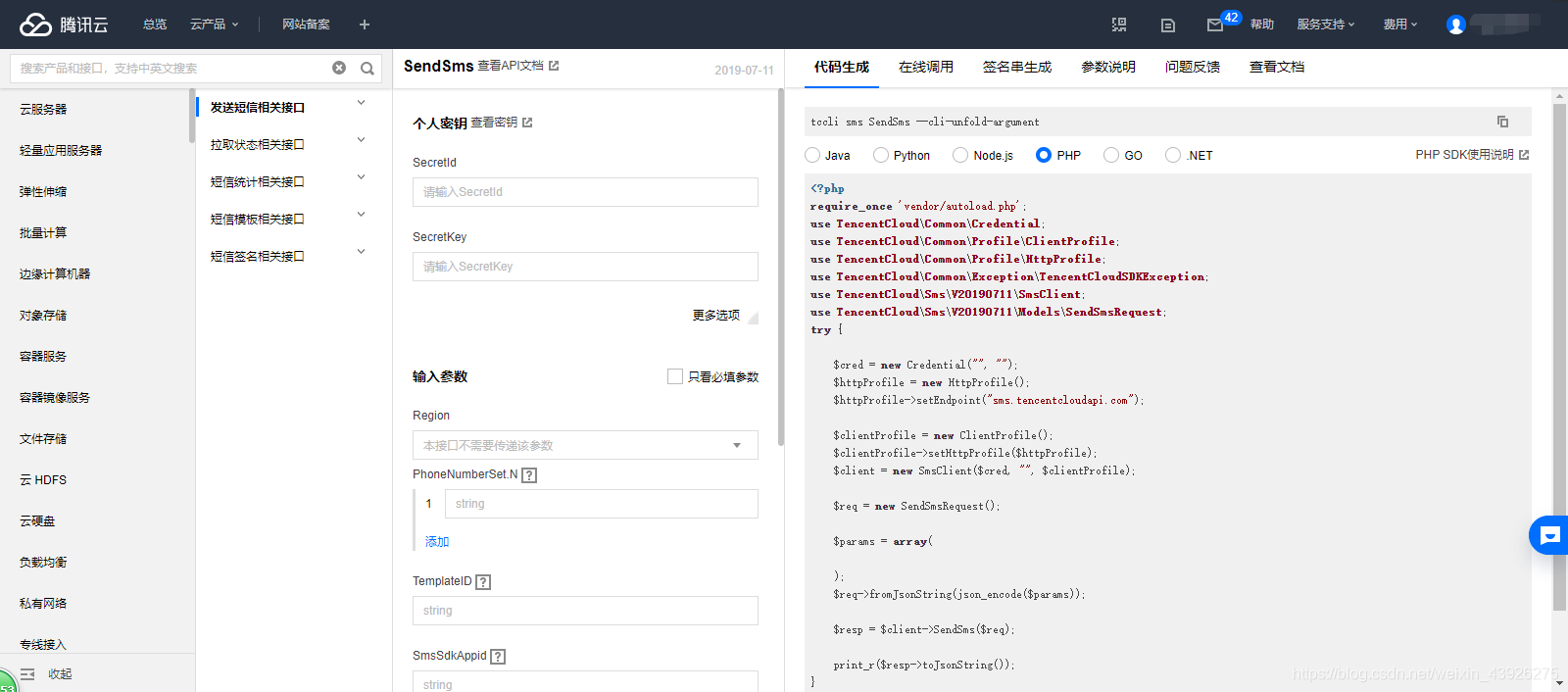Select 负载均衡 in the product list

pos(43,563)
